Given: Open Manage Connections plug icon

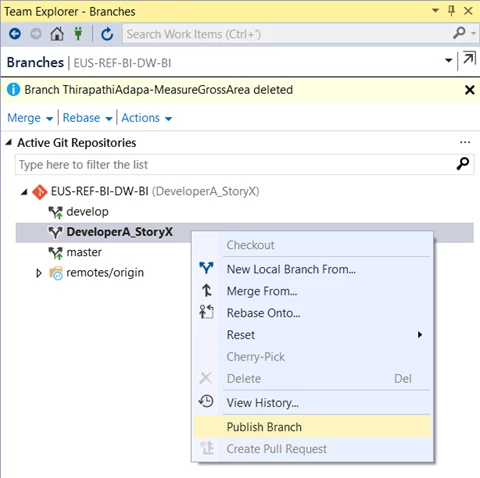Looking at the screenshot, I should 78,33.
